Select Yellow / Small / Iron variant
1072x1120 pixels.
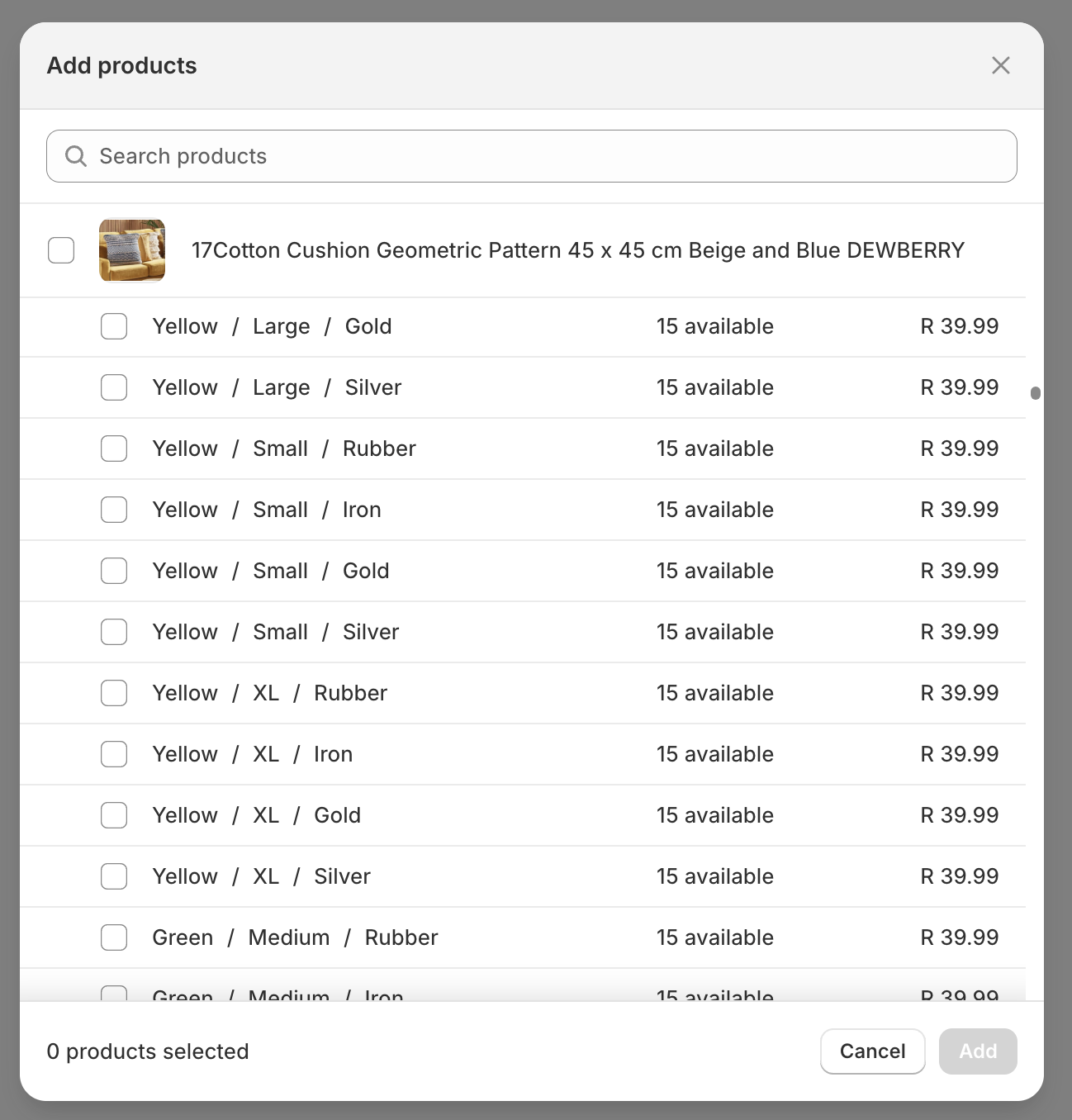tap(114, 510)
